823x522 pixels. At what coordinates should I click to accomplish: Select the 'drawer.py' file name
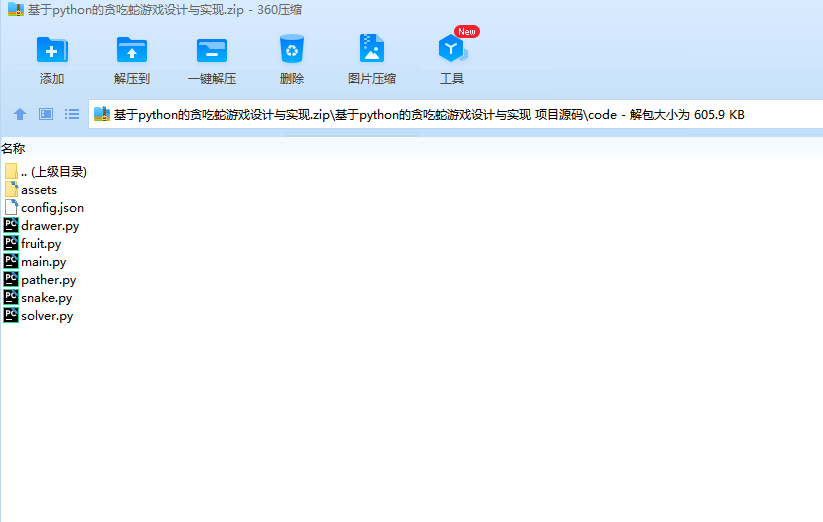pyautogui.click(x=50, y=226)
